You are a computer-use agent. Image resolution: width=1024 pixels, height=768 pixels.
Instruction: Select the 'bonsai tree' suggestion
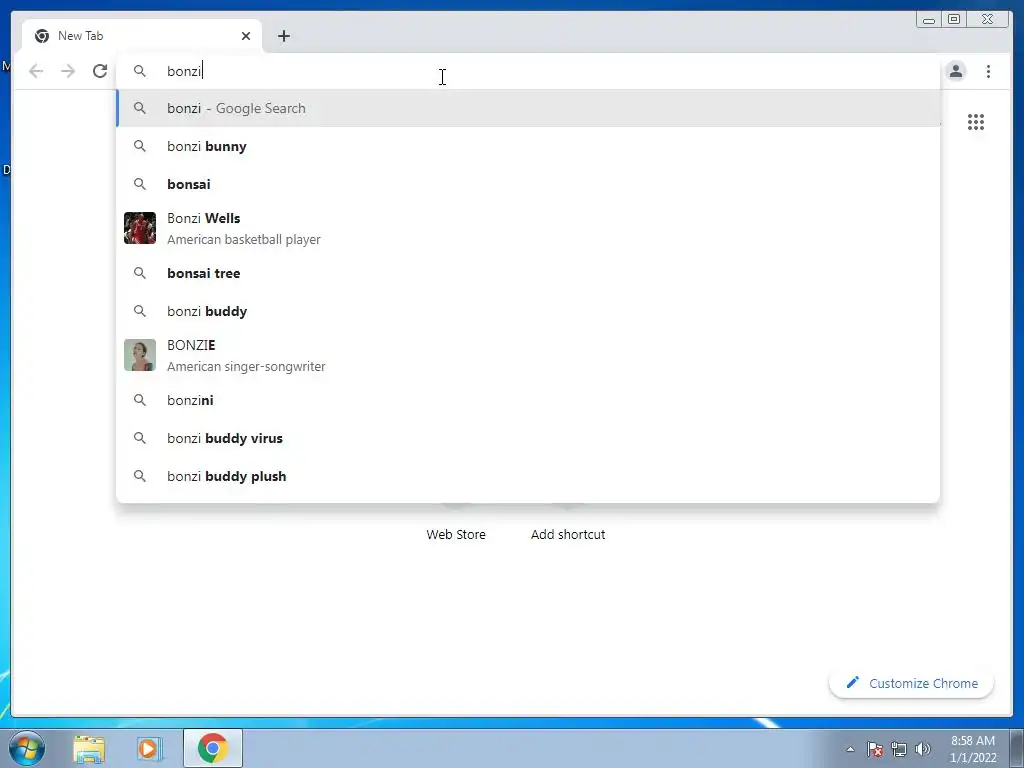tap(528, 273)
